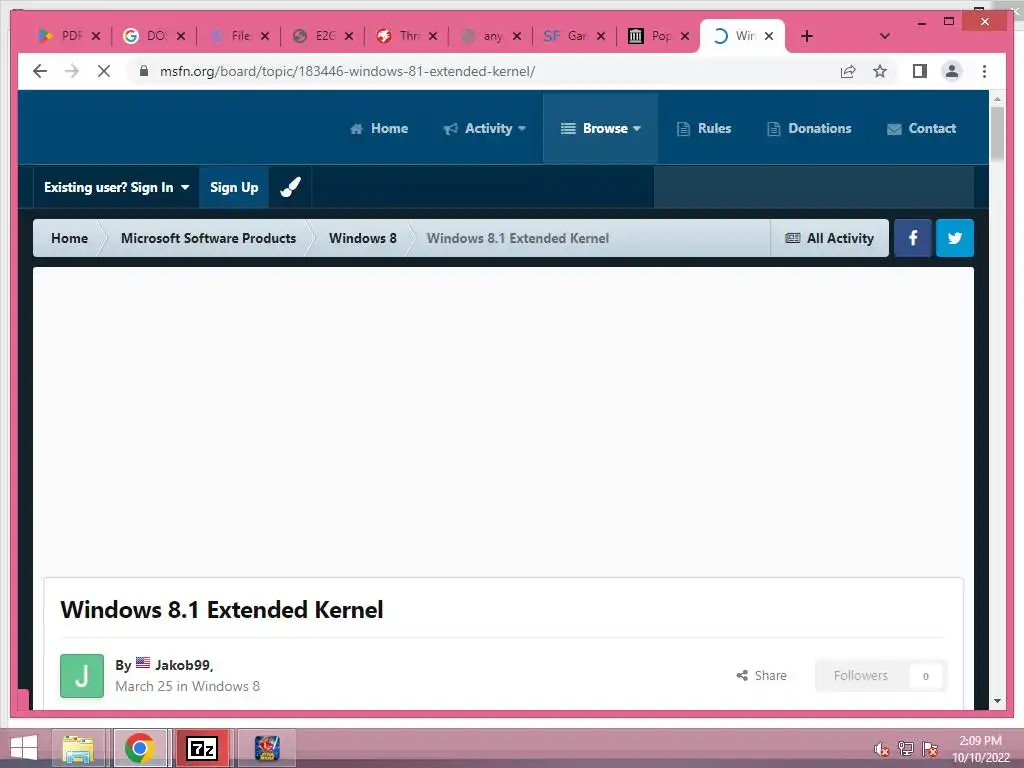Screen dimensions: 1024x768
Task: Switch to the any tab
Action: (482, 36)
